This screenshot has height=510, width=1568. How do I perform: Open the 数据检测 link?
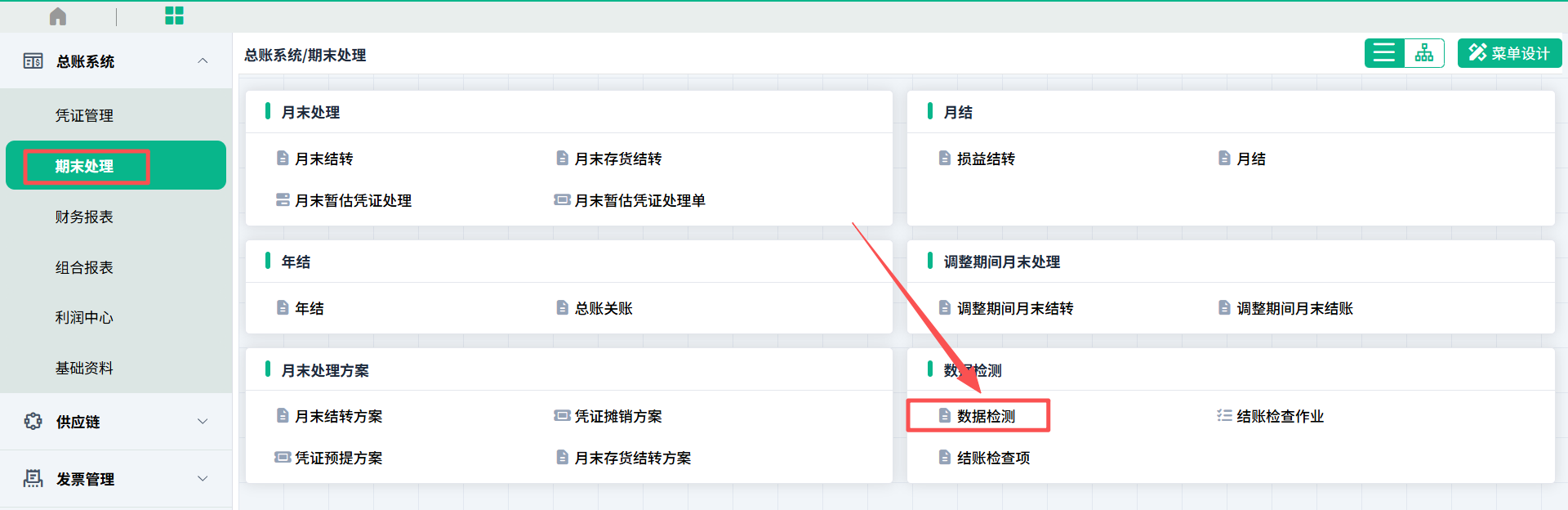click(x=986, y=416)
